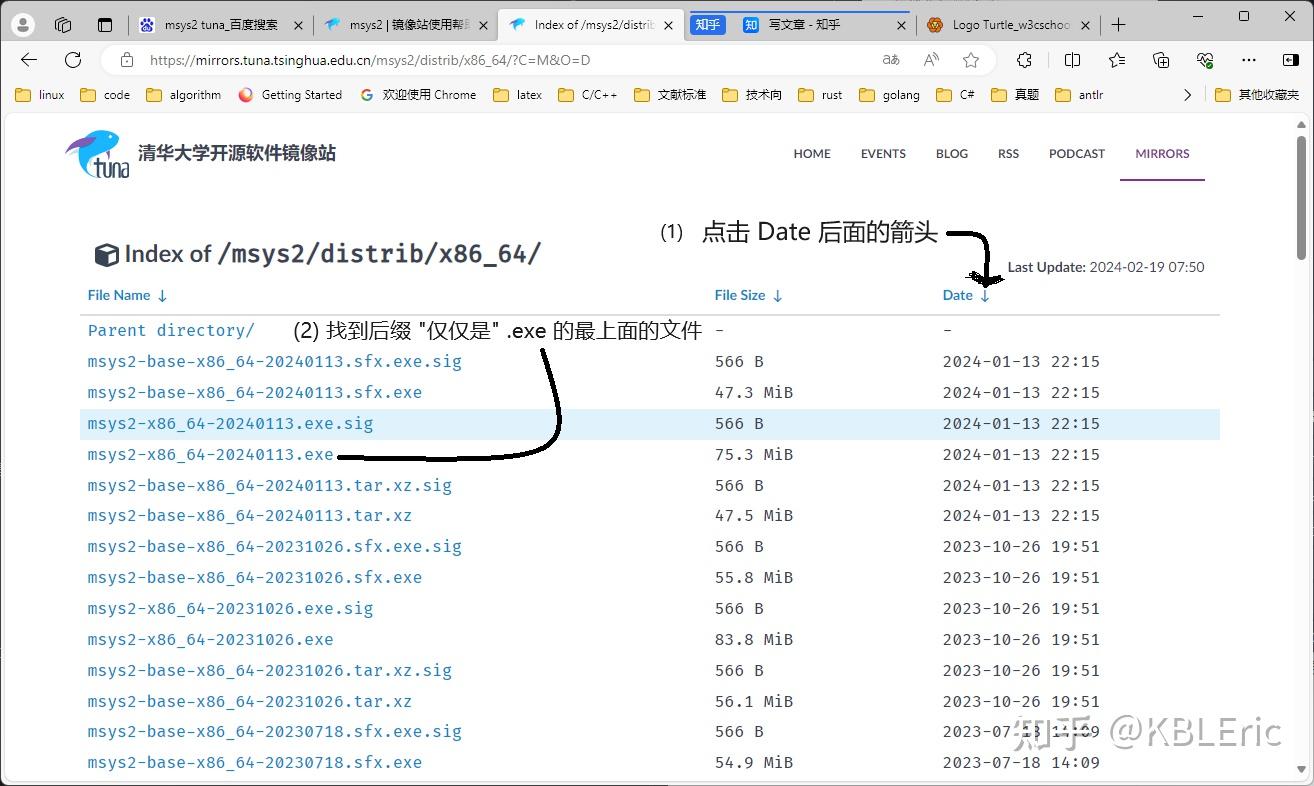Reload the page with refresh icon
This screenshot has width=1314, height=786.
click(x=72, y=59)
